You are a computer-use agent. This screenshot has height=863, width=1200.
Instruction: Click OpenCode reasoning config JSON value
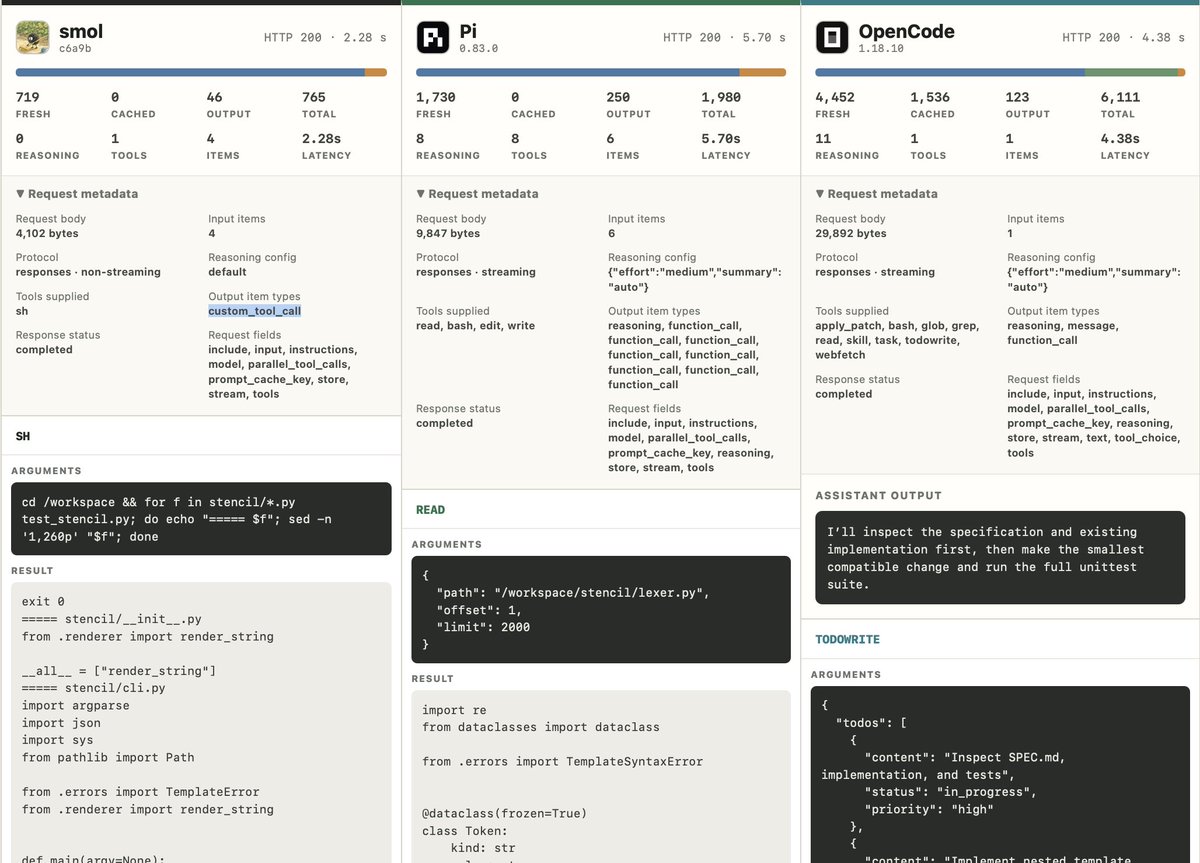[1094, 279]
